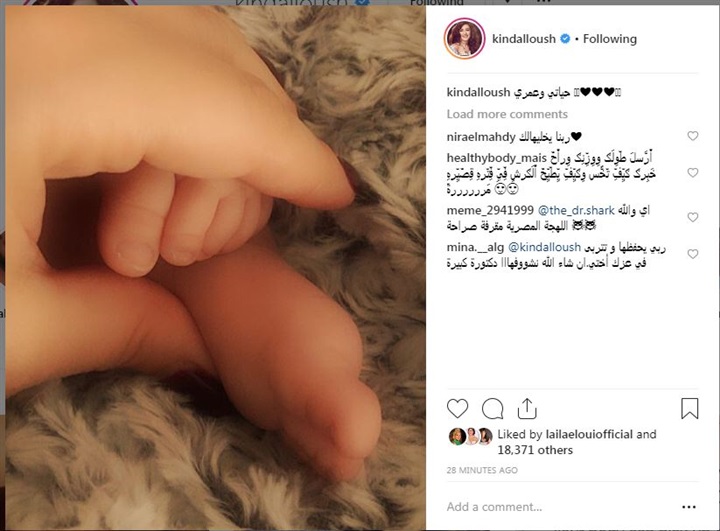This screenshot has height=531, width=720.
Task: Like the post with the heart icon
Action: [457, 408]
